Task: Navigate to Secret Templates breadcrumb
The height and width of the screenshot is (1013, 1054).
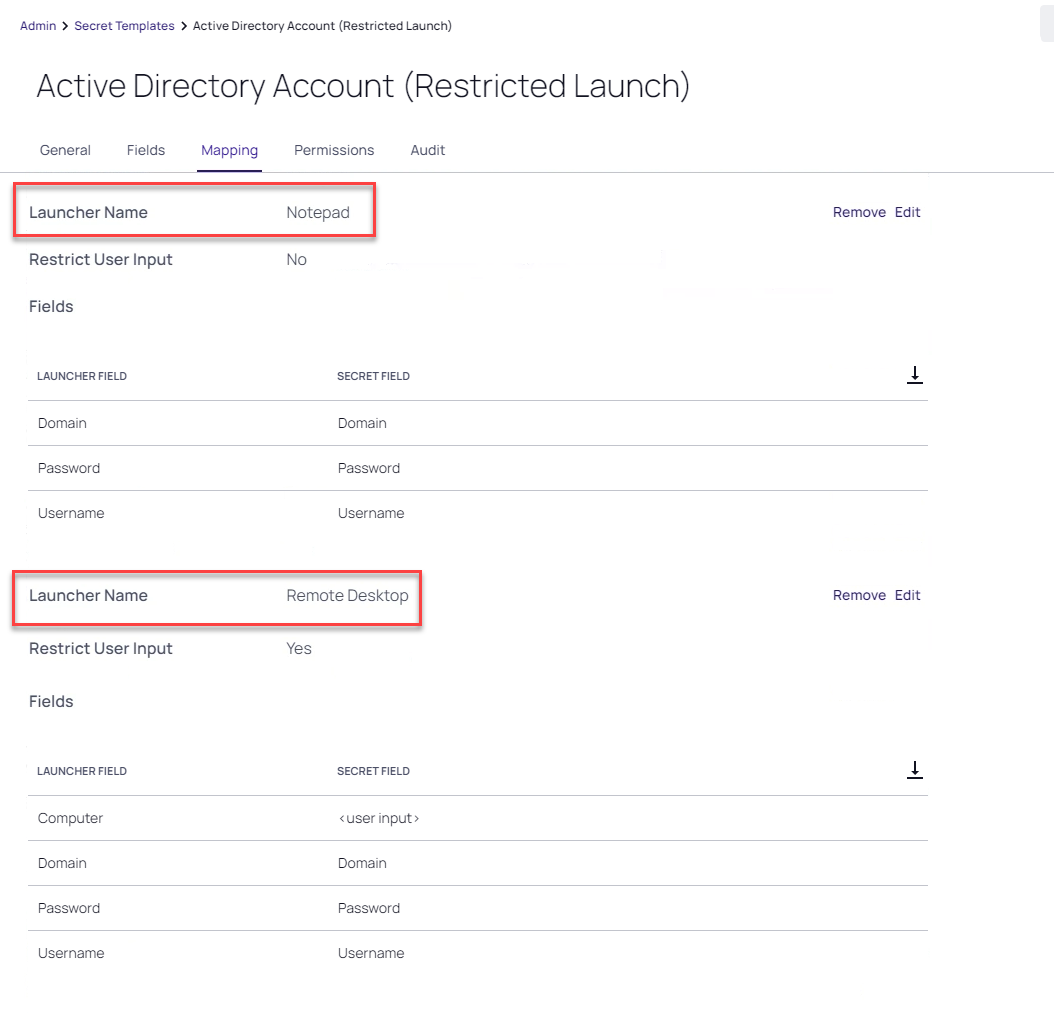Action: click(124, 26)
